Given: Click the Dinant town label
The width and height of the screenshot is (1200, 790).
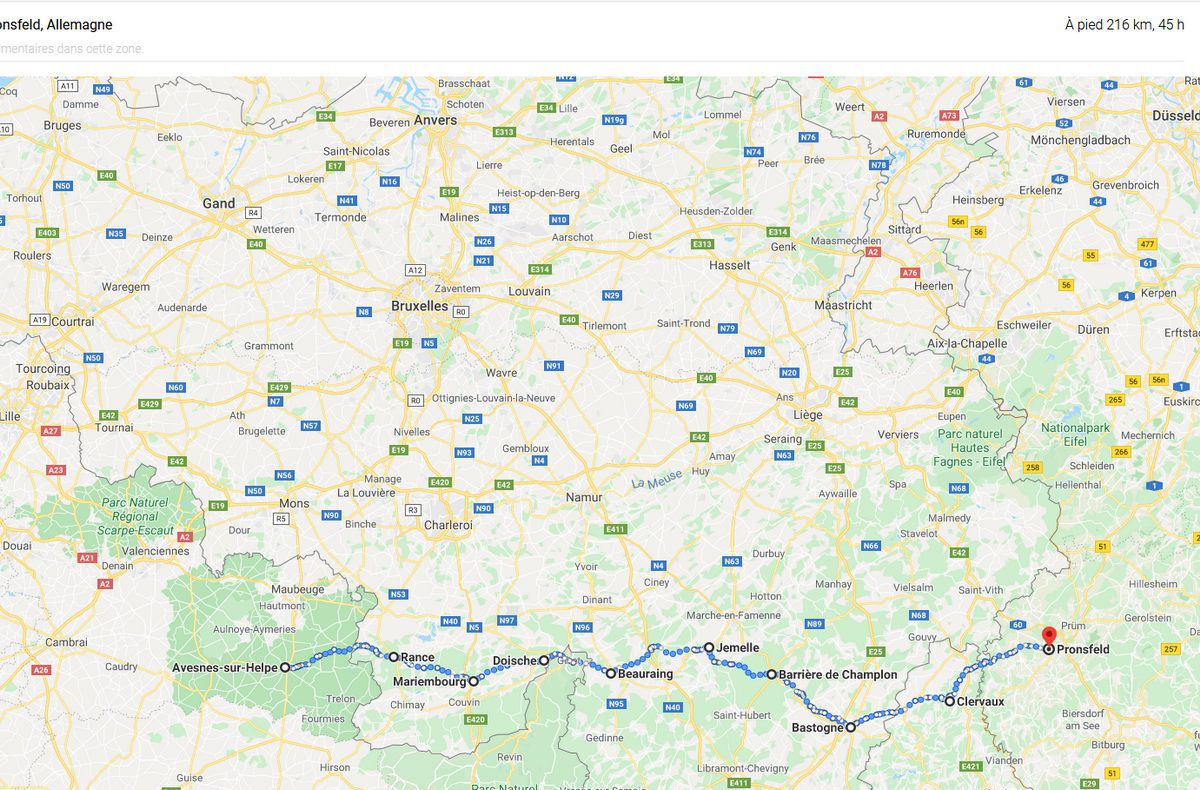Looking at the screenshot, I should pyautogui.click(x=596, y=600).
